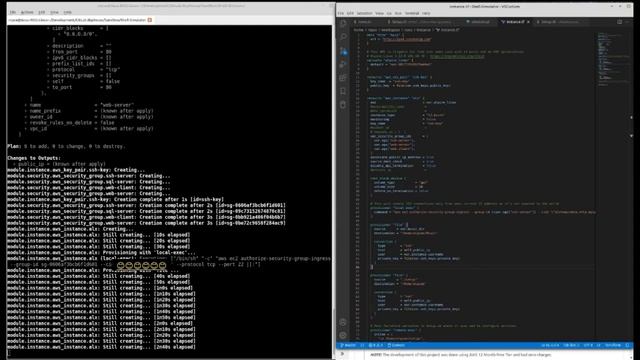Open the View menu in VS Code
Screen dimensions: 640x360
pyautogui.click(x=380, y=13)
